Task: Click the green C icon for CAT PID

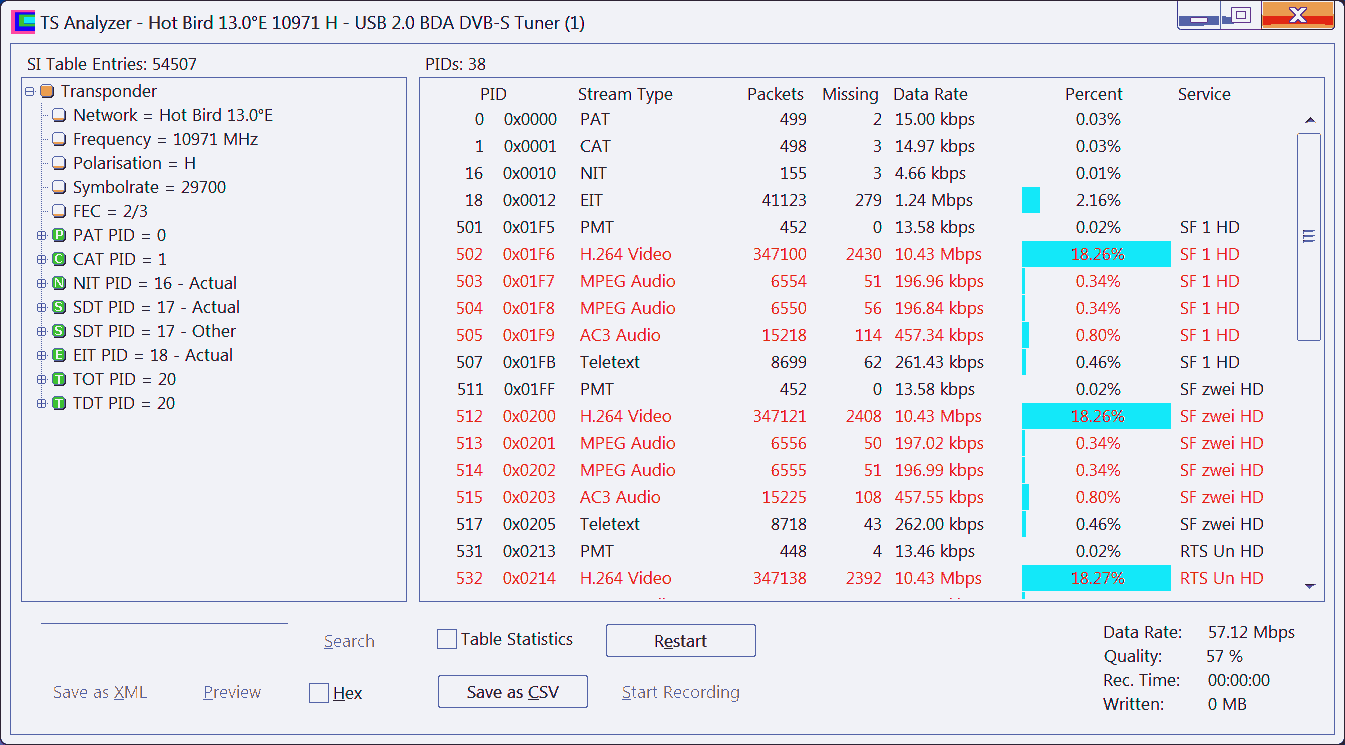Action: pos(59,260)
